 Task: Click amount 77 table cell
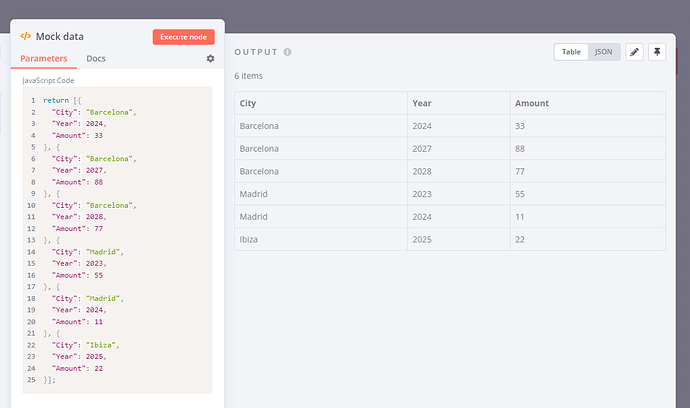(x=587, y=171)
